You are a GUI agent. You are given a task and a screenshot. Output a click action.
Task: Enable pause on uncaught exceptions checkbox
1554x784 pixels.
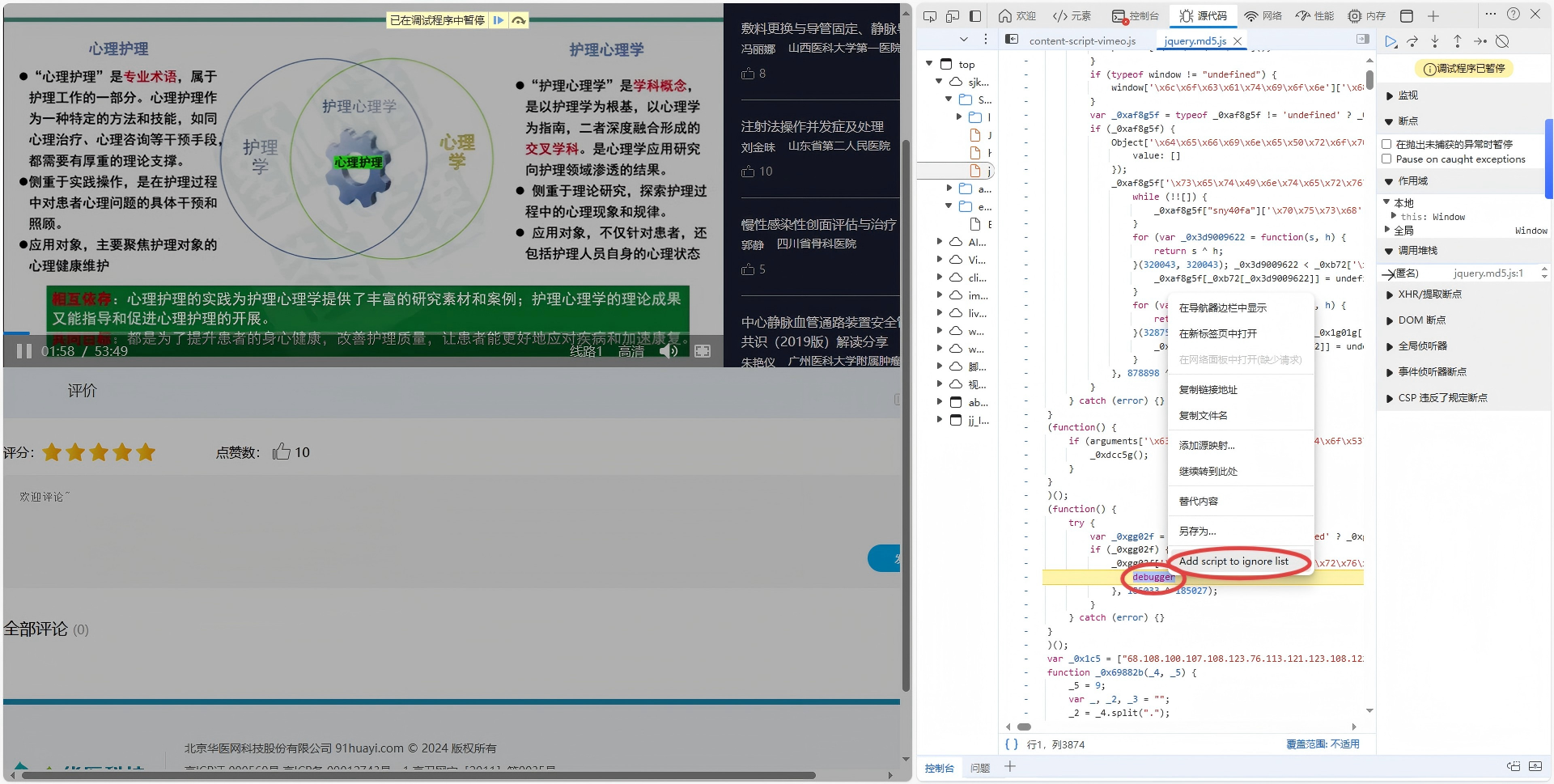(1387, 143)
